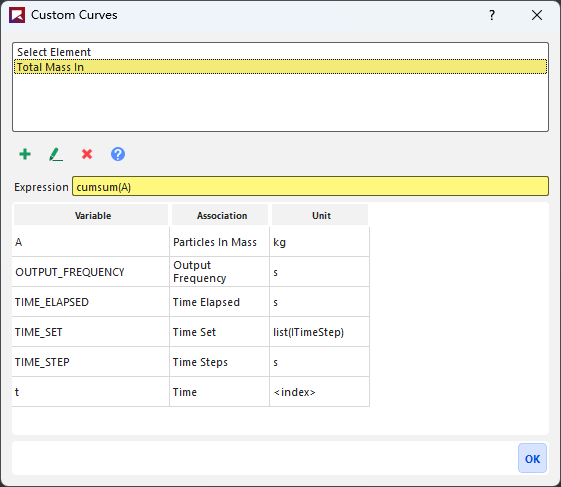The height and width of the screenshot is (487, 561).
Task: Select the Total Mass In list entry
Action: tap(280, 67)
